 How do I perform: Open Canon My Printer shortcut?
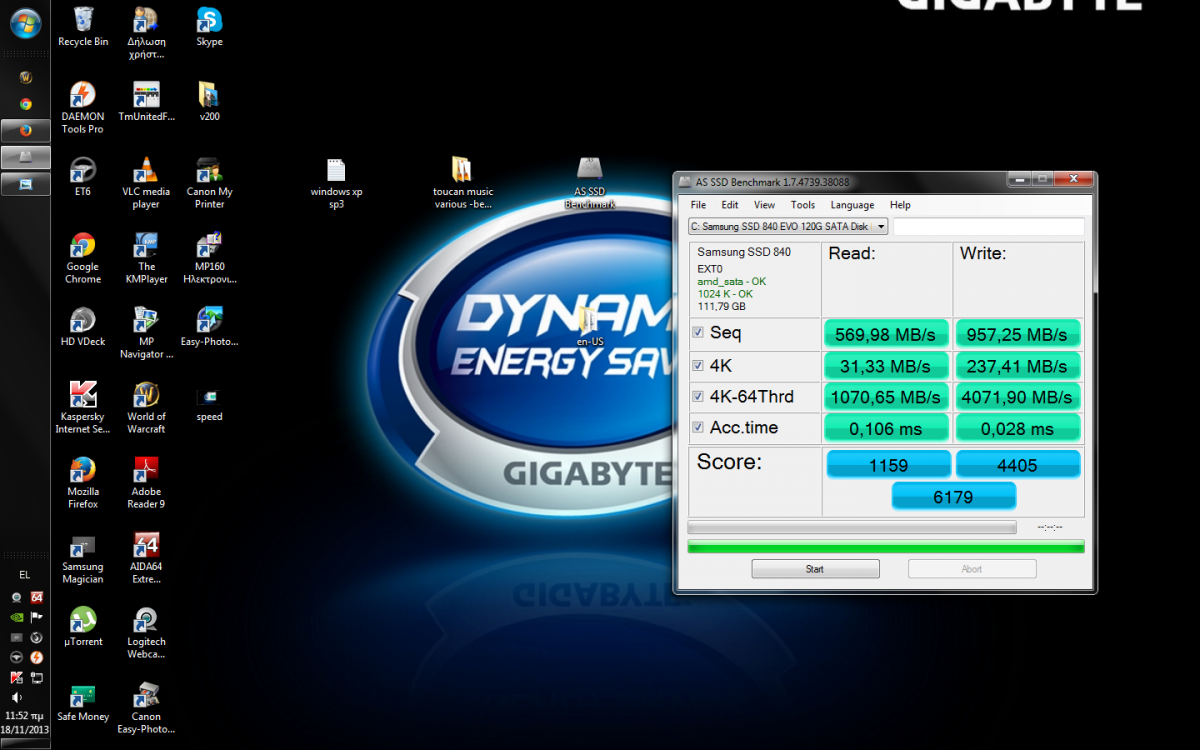[209, 183]
